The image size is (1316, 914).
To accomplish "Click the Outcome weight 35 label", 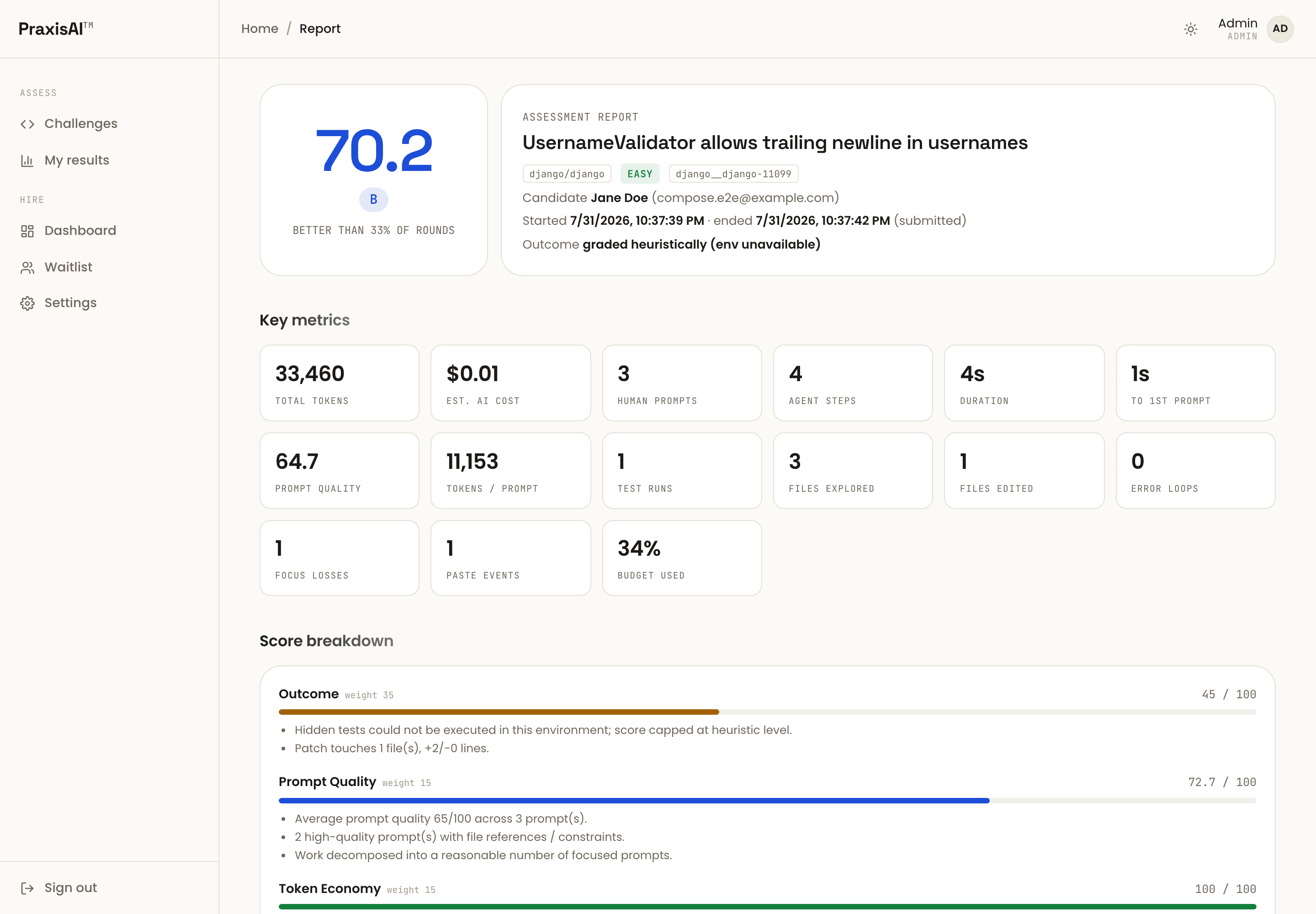I will coord(369,695).
